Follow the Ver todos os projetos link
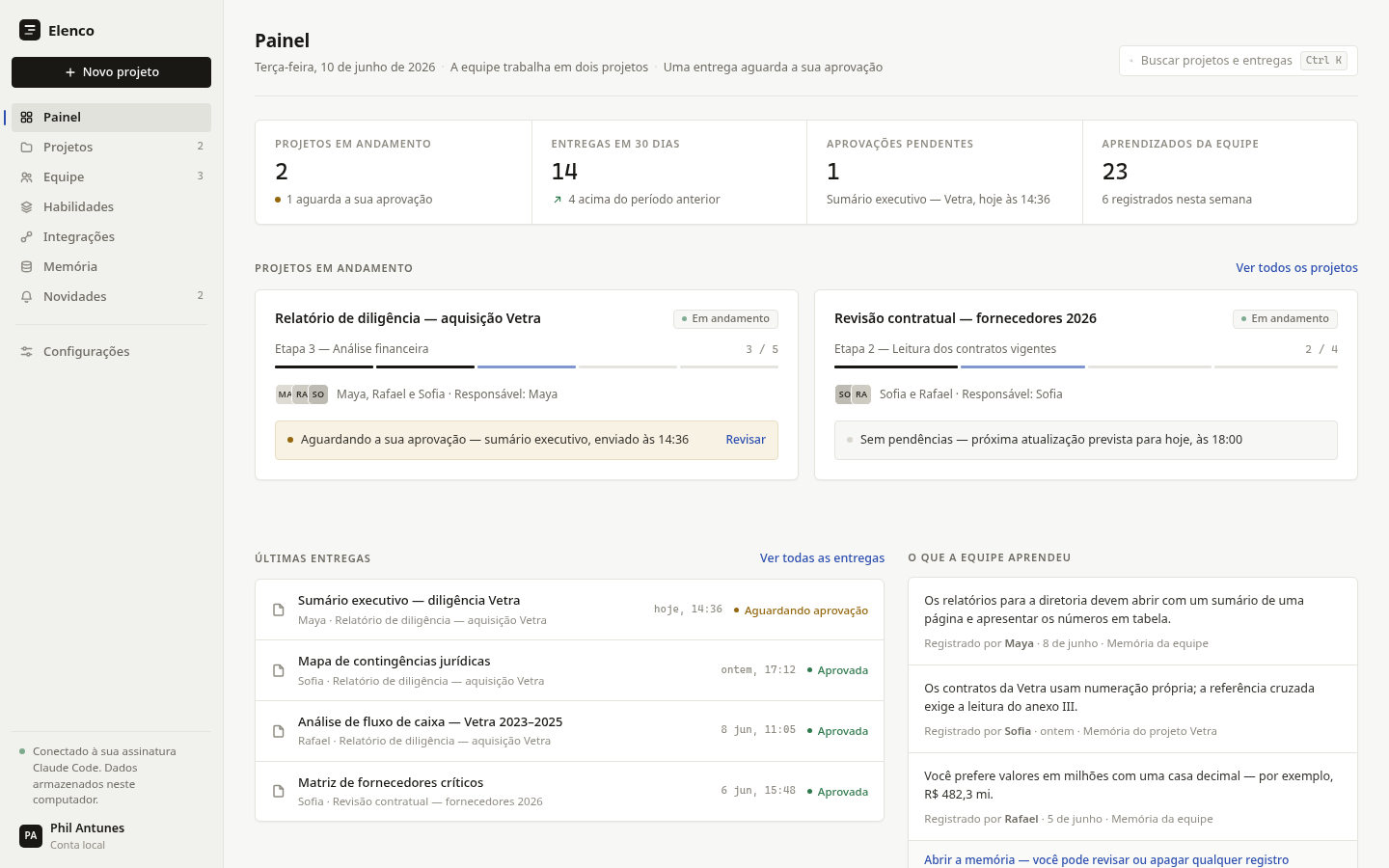1389x868 pixels. [x=1296, y=268]
